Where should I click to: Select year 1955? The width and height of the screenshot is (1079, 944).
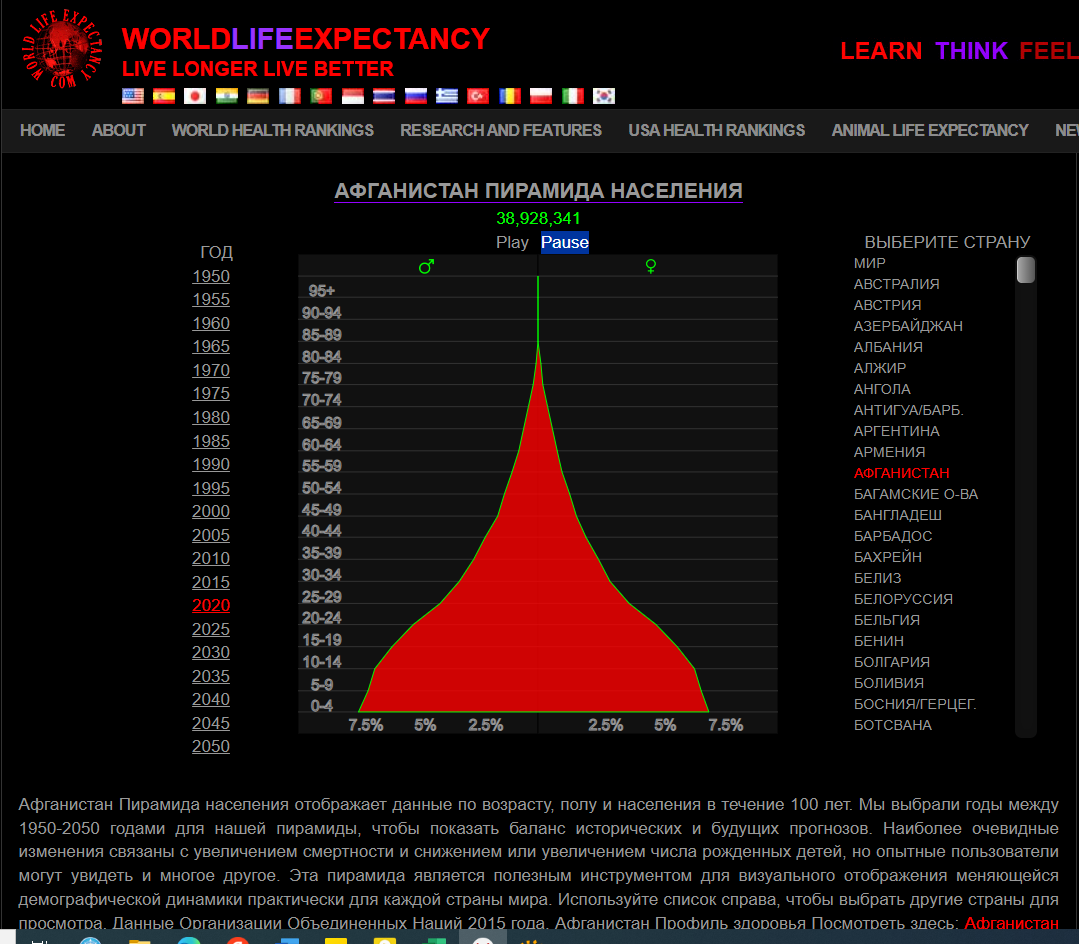pos(211,299)
